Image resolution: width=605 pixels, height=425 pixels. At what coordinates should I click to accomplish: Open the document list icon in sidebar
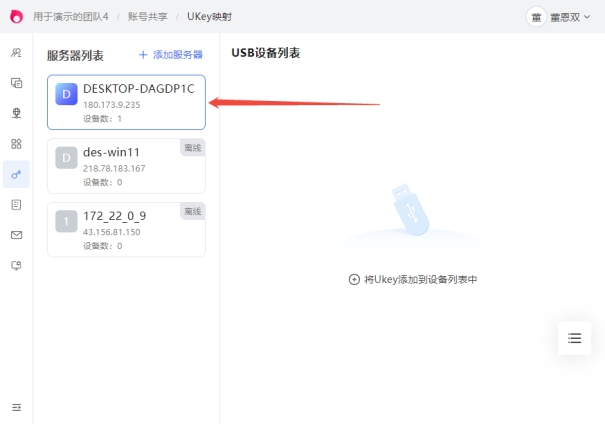pos(16,204)
